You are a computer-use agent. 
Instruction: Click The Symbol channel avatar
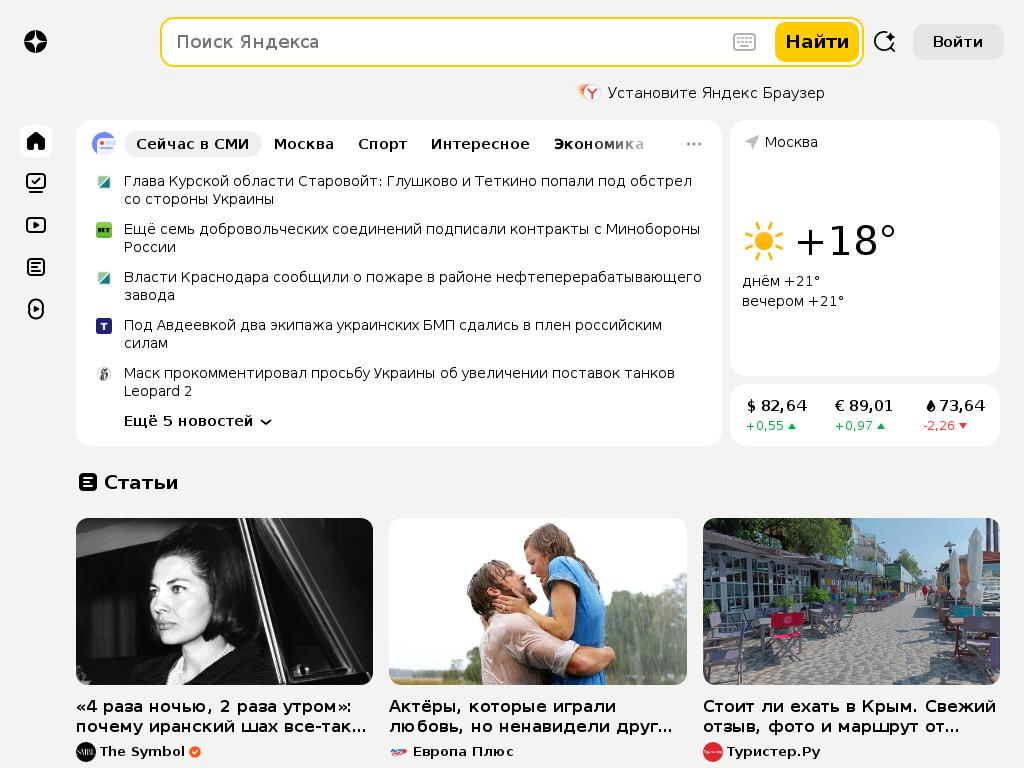(86, 752)
